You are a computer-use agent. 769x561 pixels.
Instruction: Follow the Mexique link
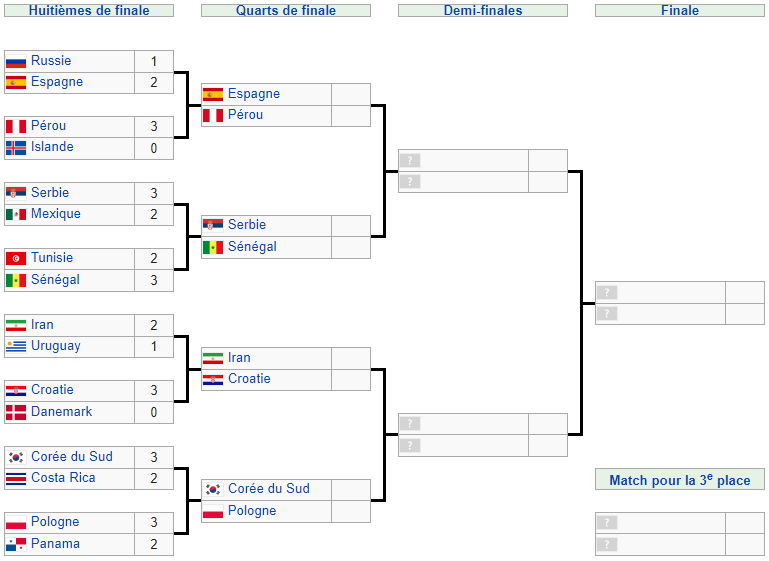tap(56, 214)
